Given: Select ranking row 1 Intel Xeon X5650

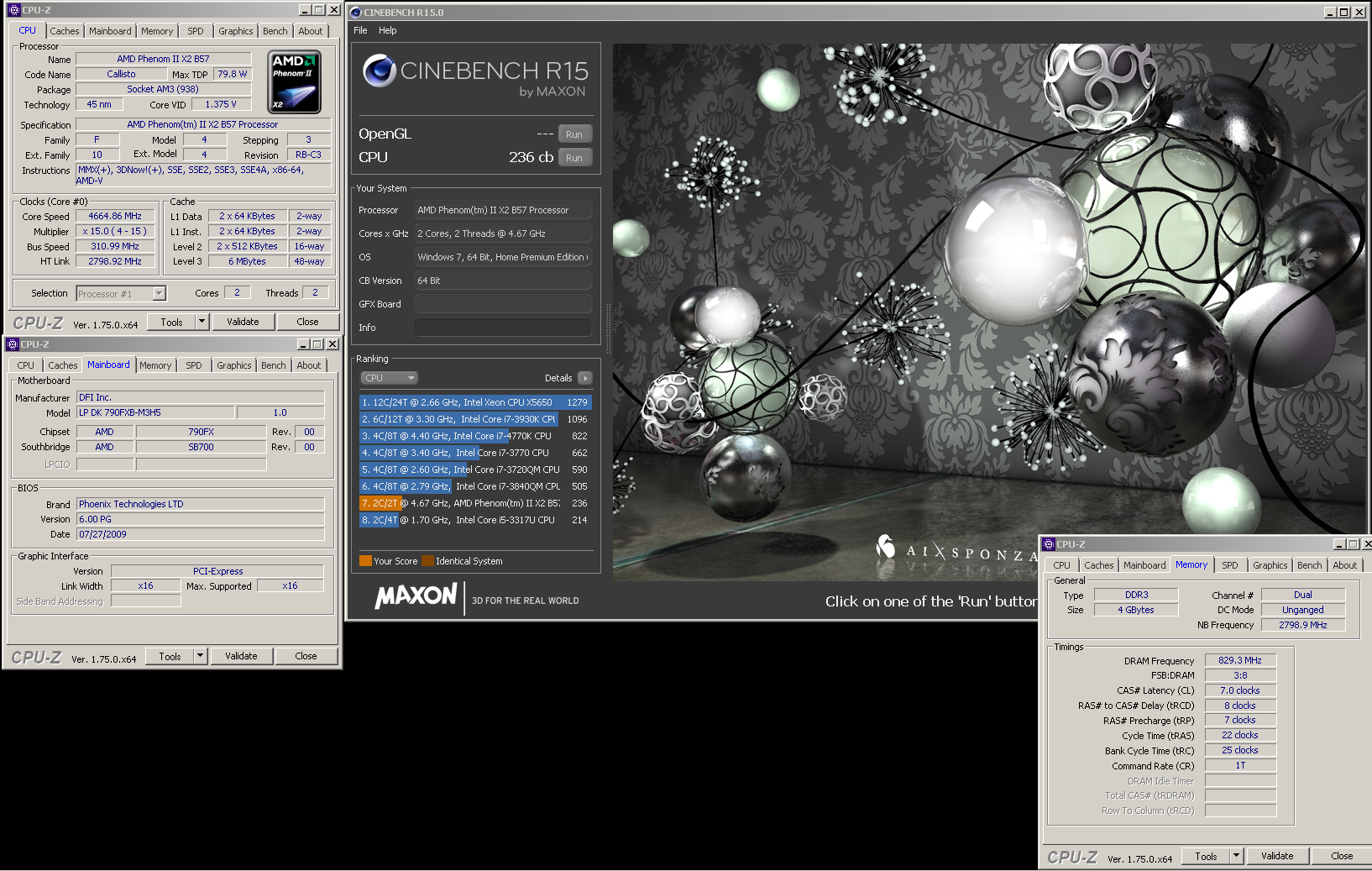Looking at the screenshot, I should 475,402.
